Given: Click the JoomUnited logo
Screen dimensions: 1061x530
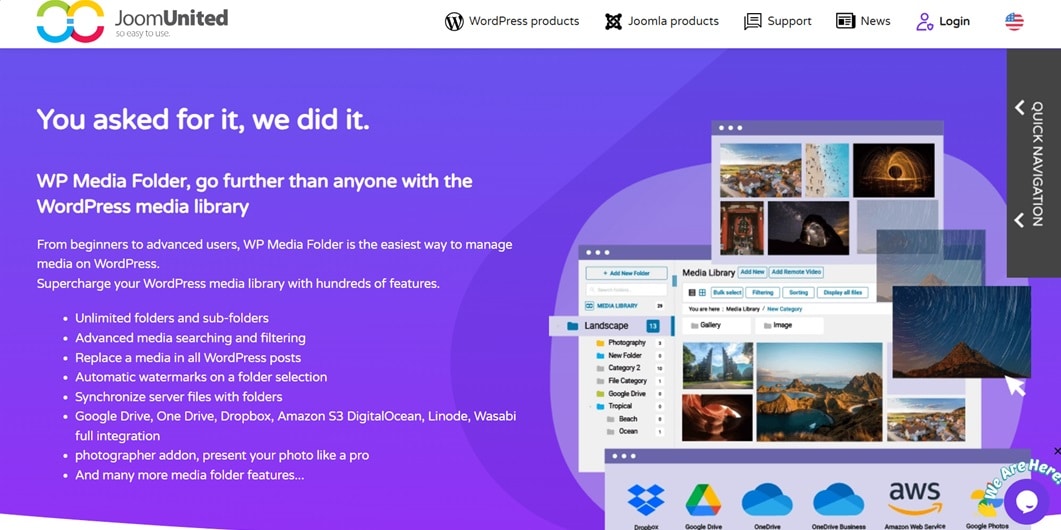Looking at the screenshot, I should 132,21.
